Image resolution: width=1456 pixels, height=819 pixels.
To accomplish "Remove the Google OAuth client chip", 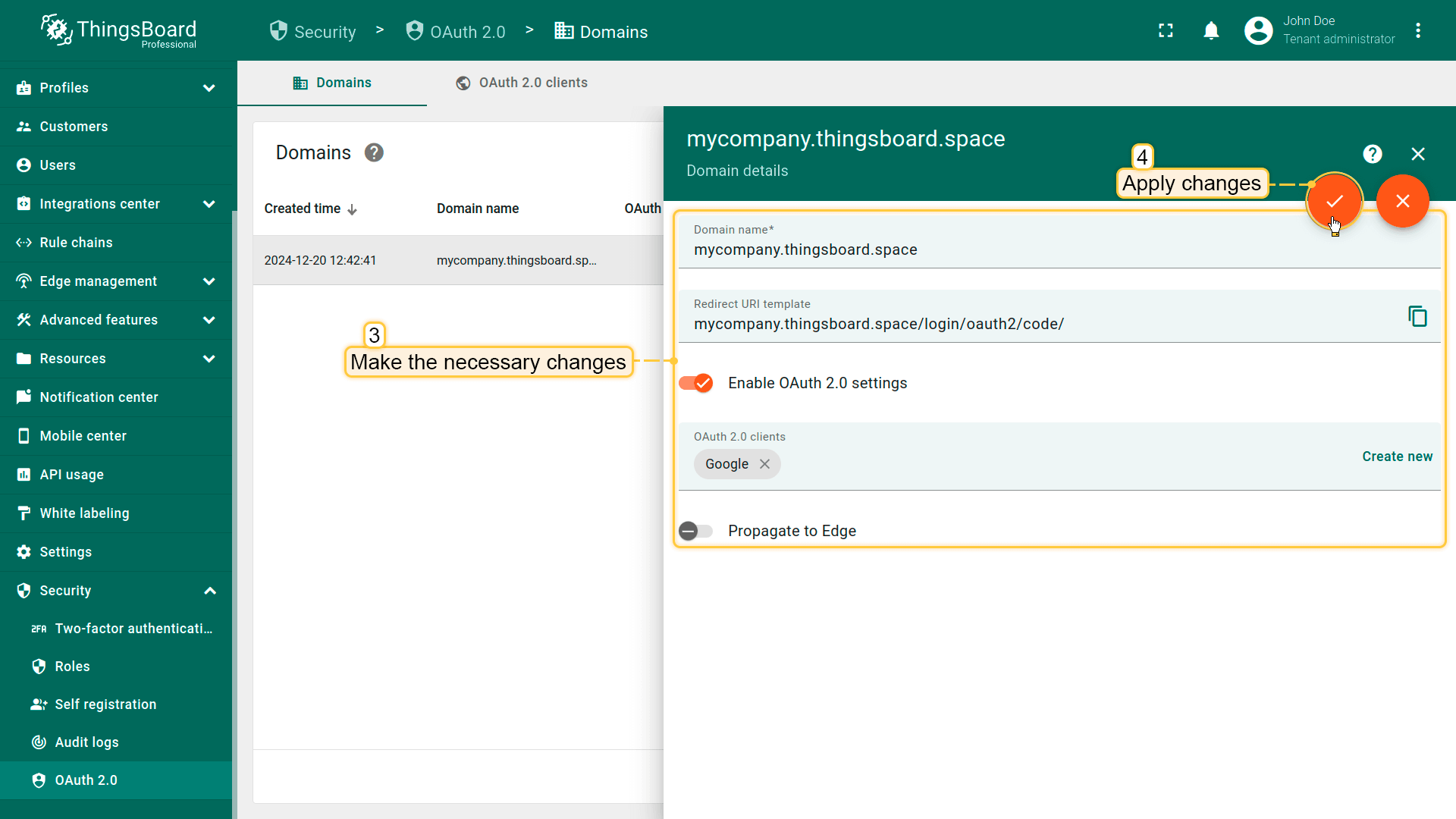I will (764, 464).
